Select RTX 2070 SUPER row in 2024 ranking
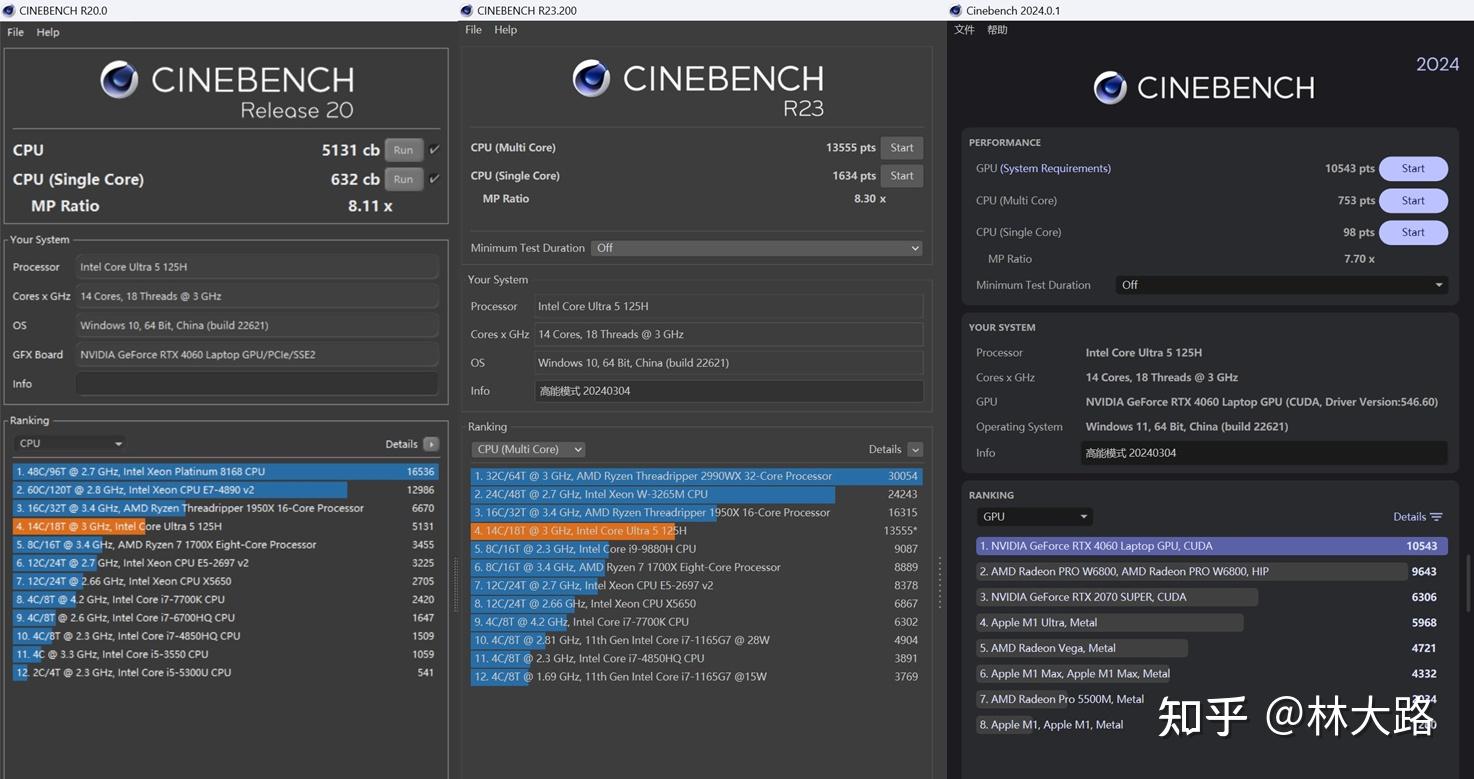Viewport: 1474px width, 779px height. pyautogui.click(x=1211, y=598)
